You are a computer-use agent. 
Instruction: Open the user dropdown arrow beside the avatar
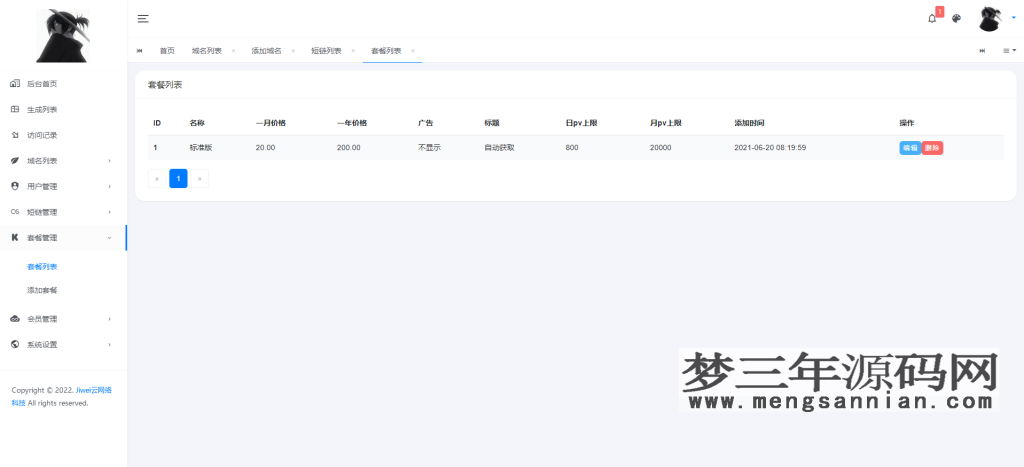point(1014,18)
